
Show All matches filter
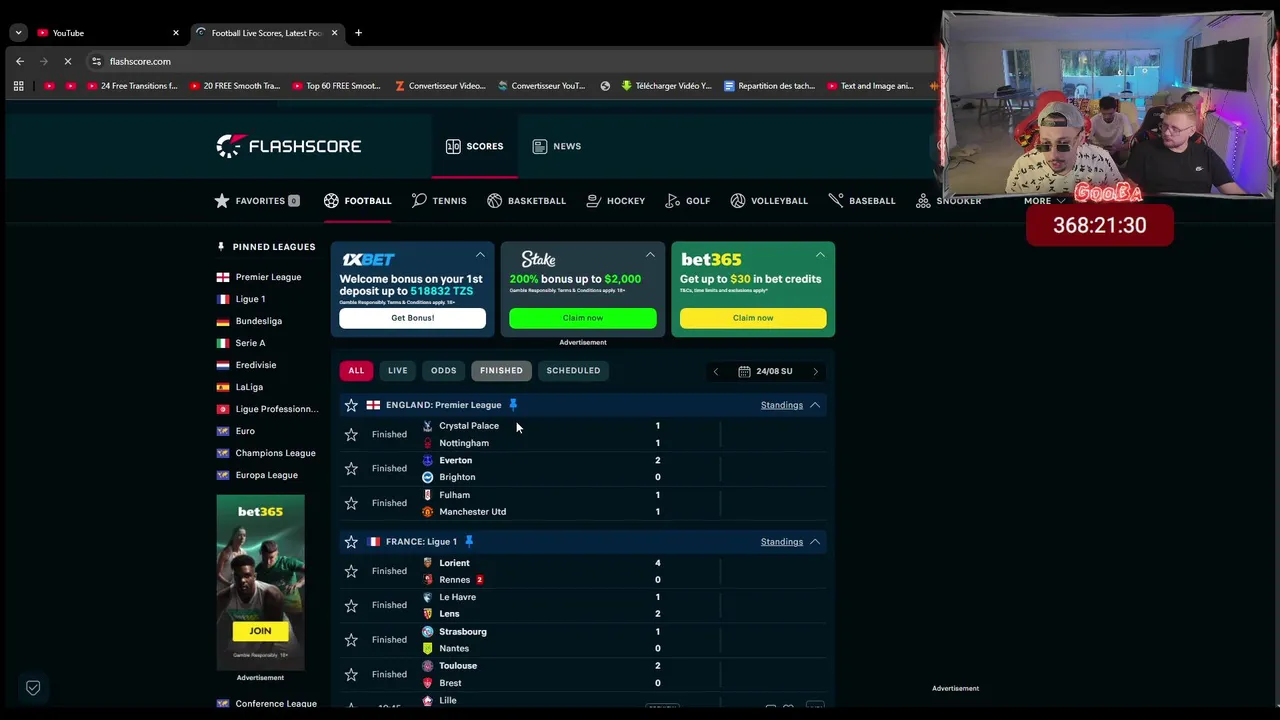click(356, 371)
